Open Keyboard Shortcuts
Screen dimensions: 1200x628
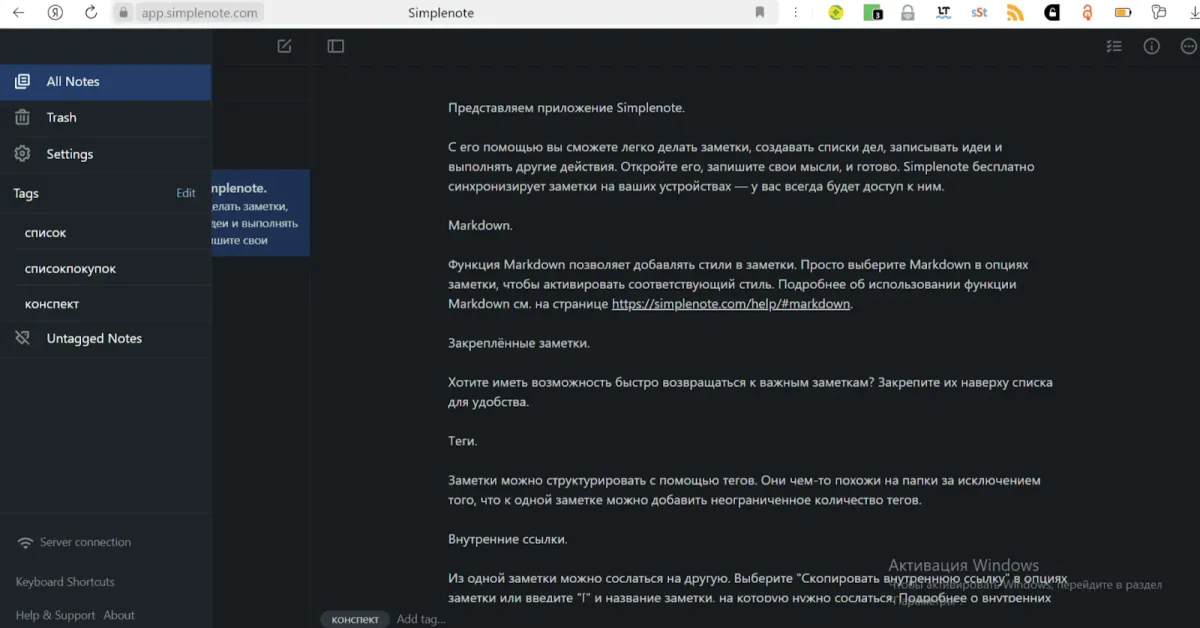(64, 581)
